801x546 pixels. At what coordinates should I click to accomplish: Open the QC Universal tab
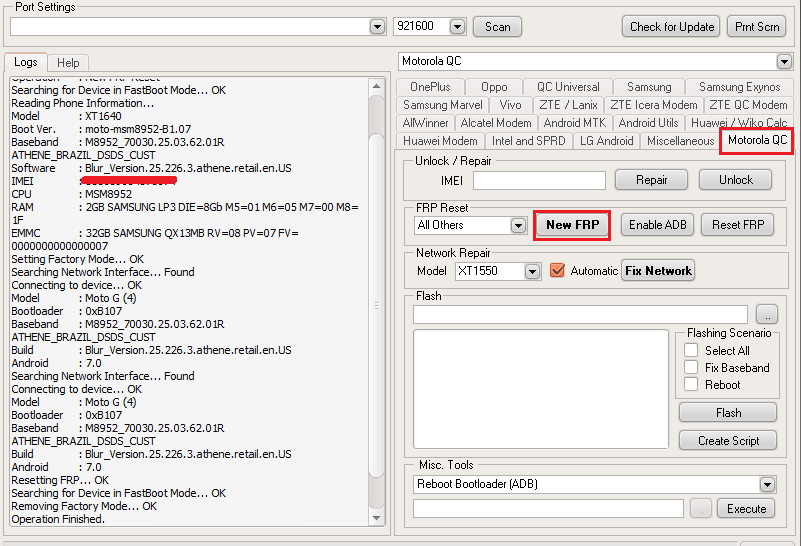pyautogui.click(x=568, y=87)
